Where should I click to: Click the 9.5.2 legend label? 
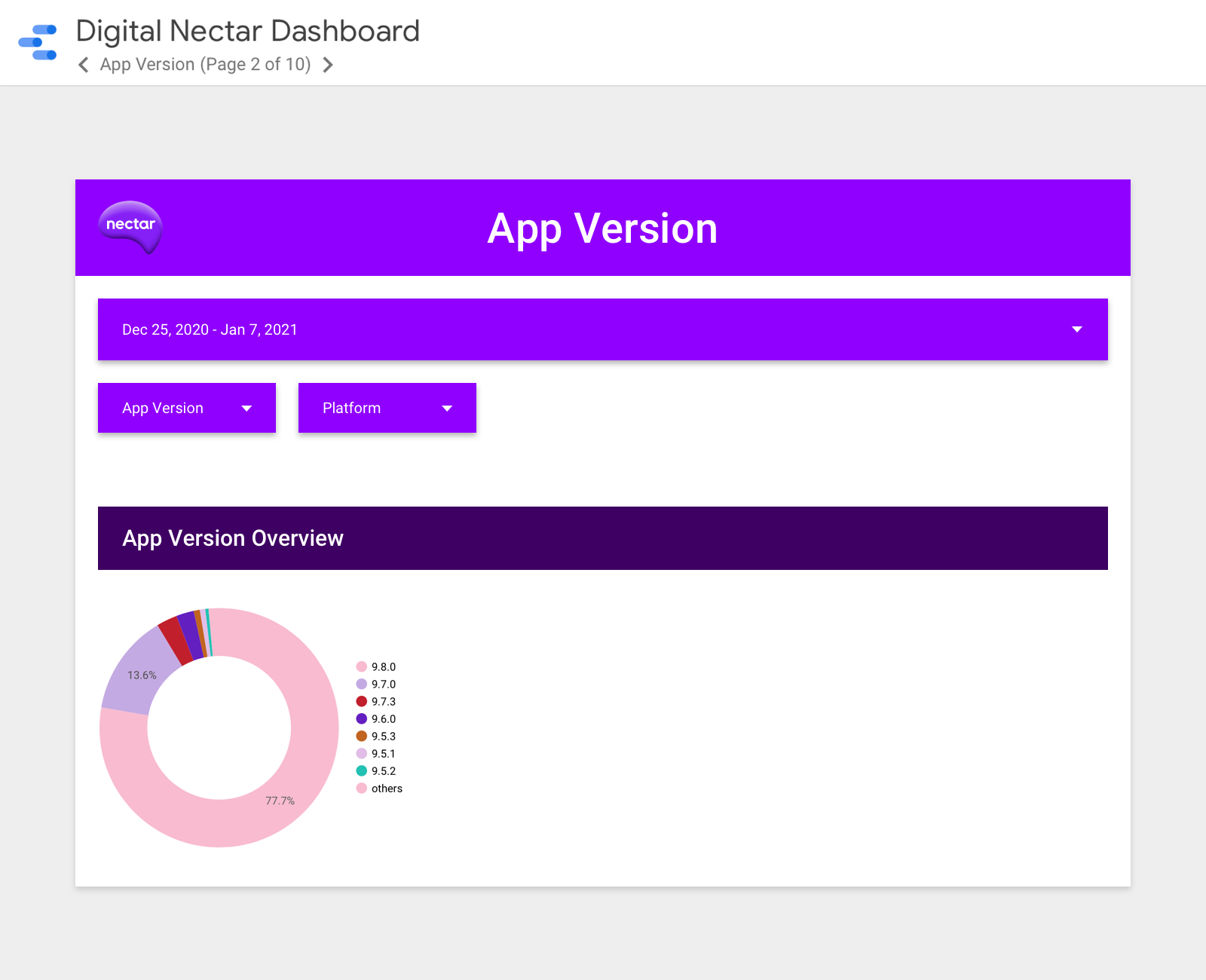click(384, 771)
